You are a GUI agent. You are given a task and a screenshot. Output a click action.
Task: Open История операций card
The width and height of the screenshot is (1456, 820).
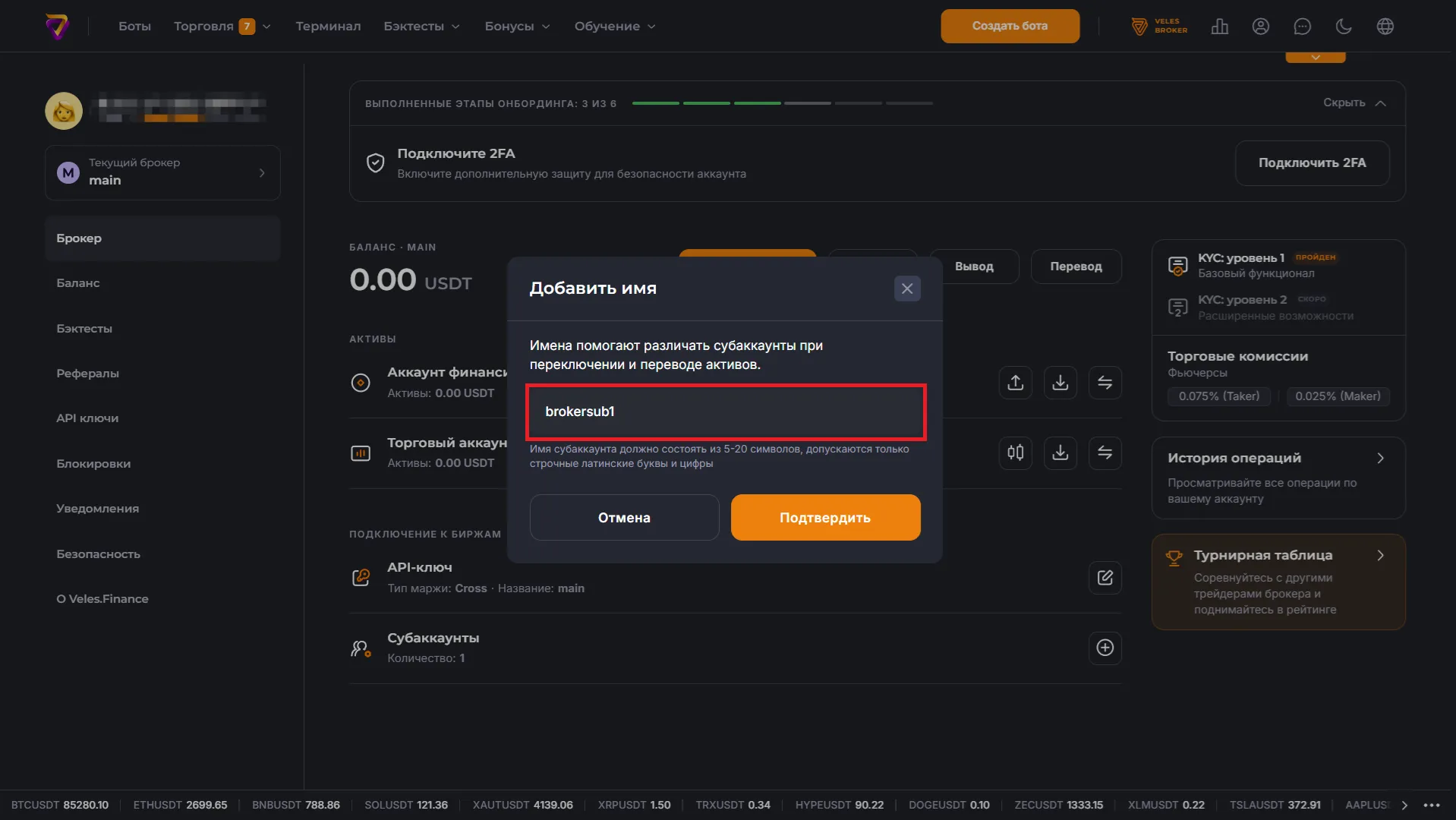tap(1278, 478)
